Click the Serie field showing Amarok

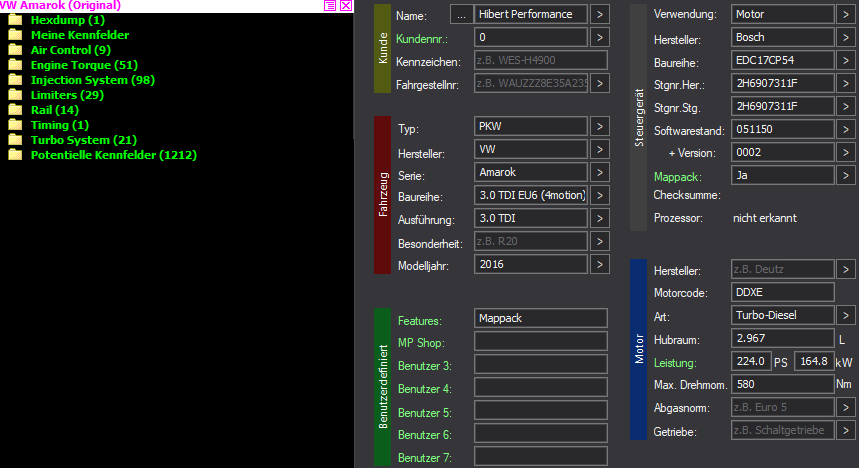tap(531, 172)
